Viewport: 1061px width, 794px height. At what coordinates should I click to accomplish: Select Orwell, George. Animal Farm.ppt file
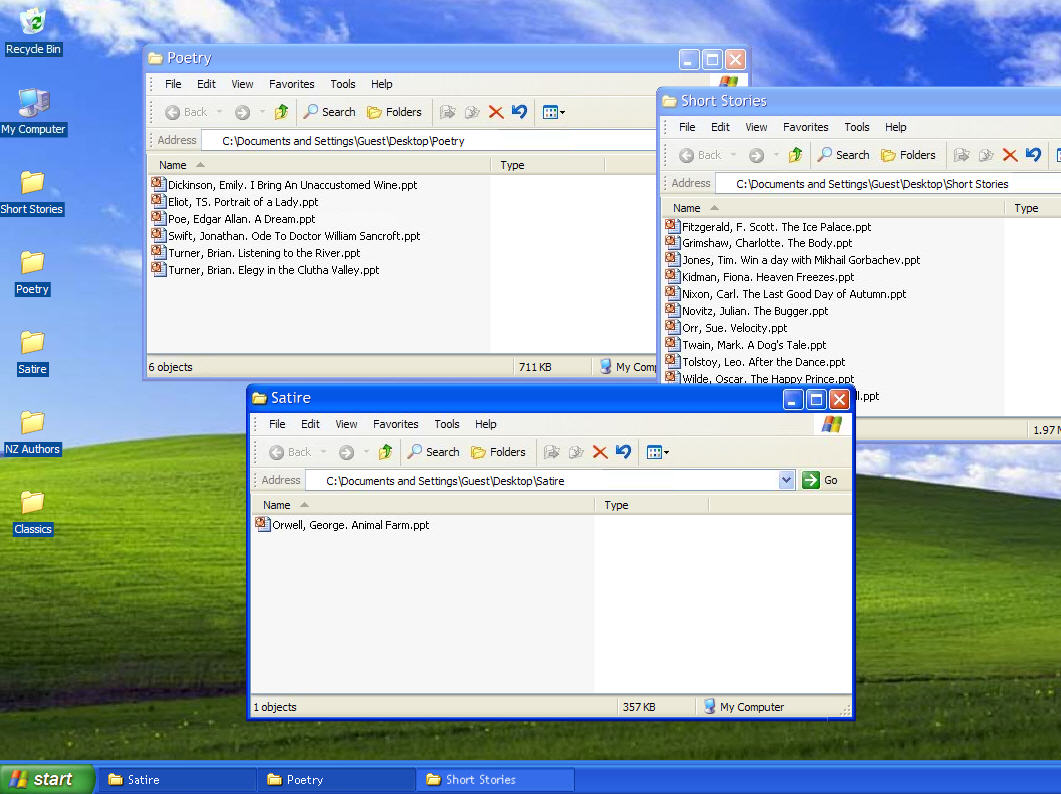tap(350, 525)
